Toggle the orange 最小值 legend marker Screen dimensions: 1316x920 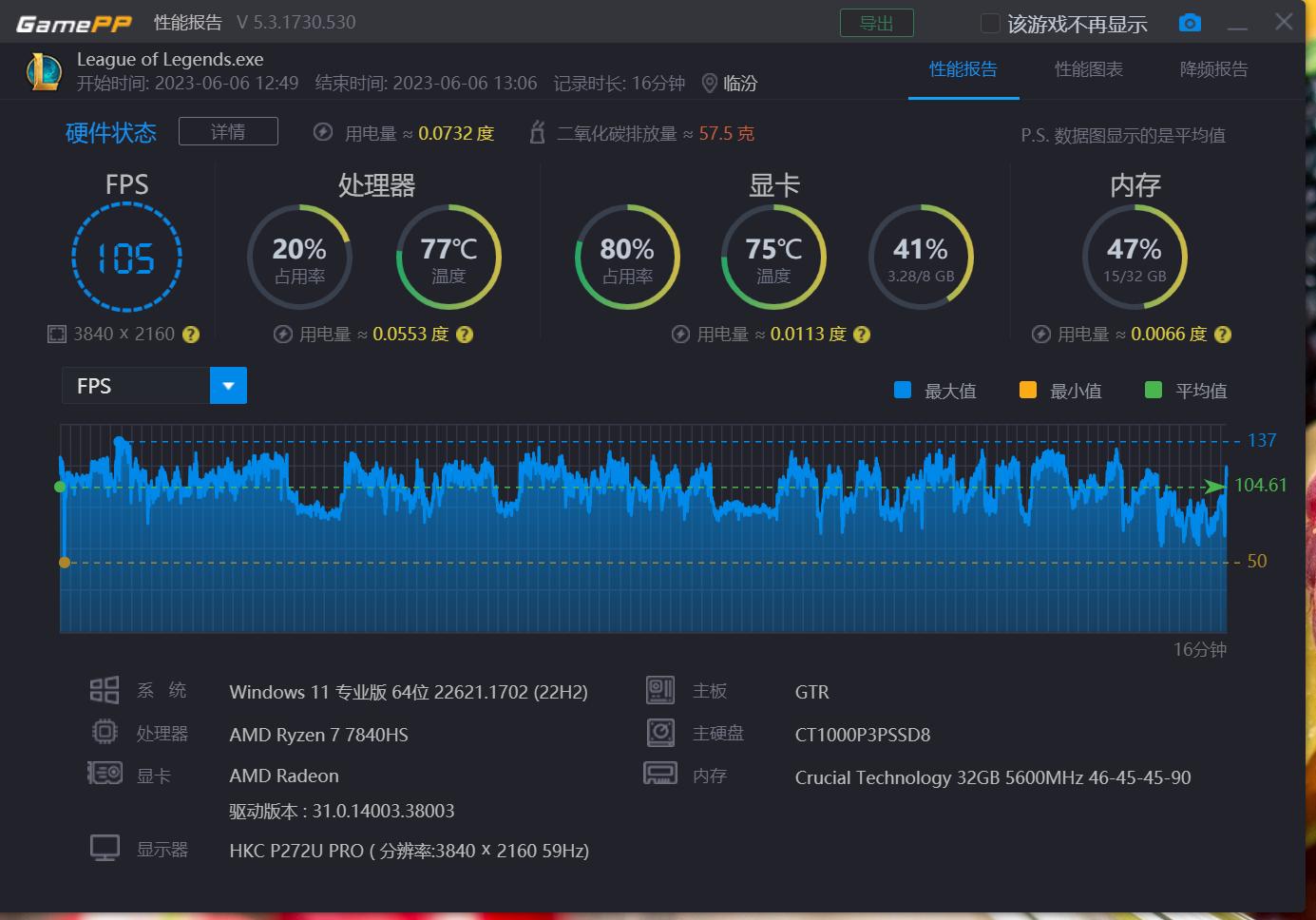pos(1027,390)
